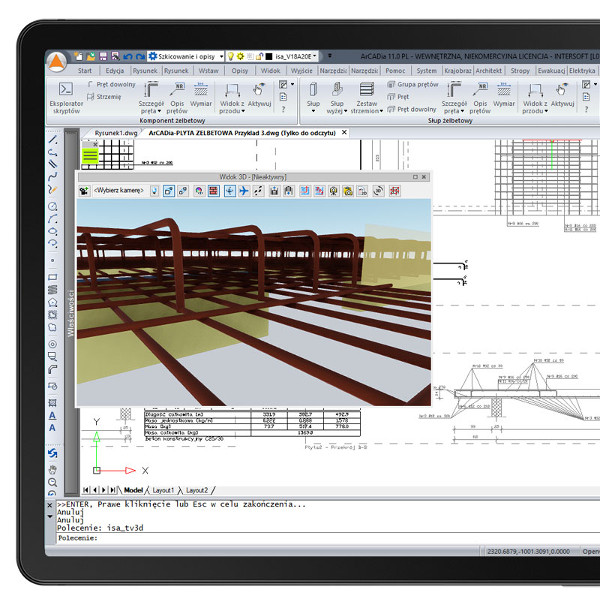Image resolution: width=600 pixels, height=605 pixels.
Task: Toggle the light bulb in Widok 3D toolbar
Action: click(154, 191)
